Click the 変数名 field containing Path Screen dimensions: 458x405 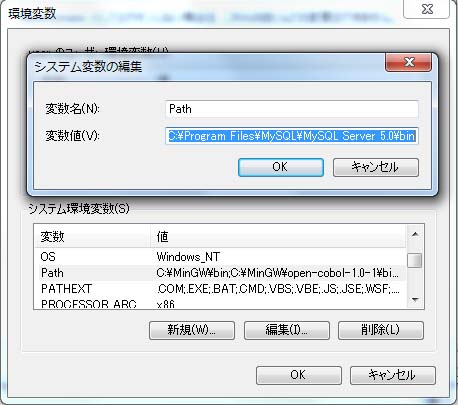point(292,109)
